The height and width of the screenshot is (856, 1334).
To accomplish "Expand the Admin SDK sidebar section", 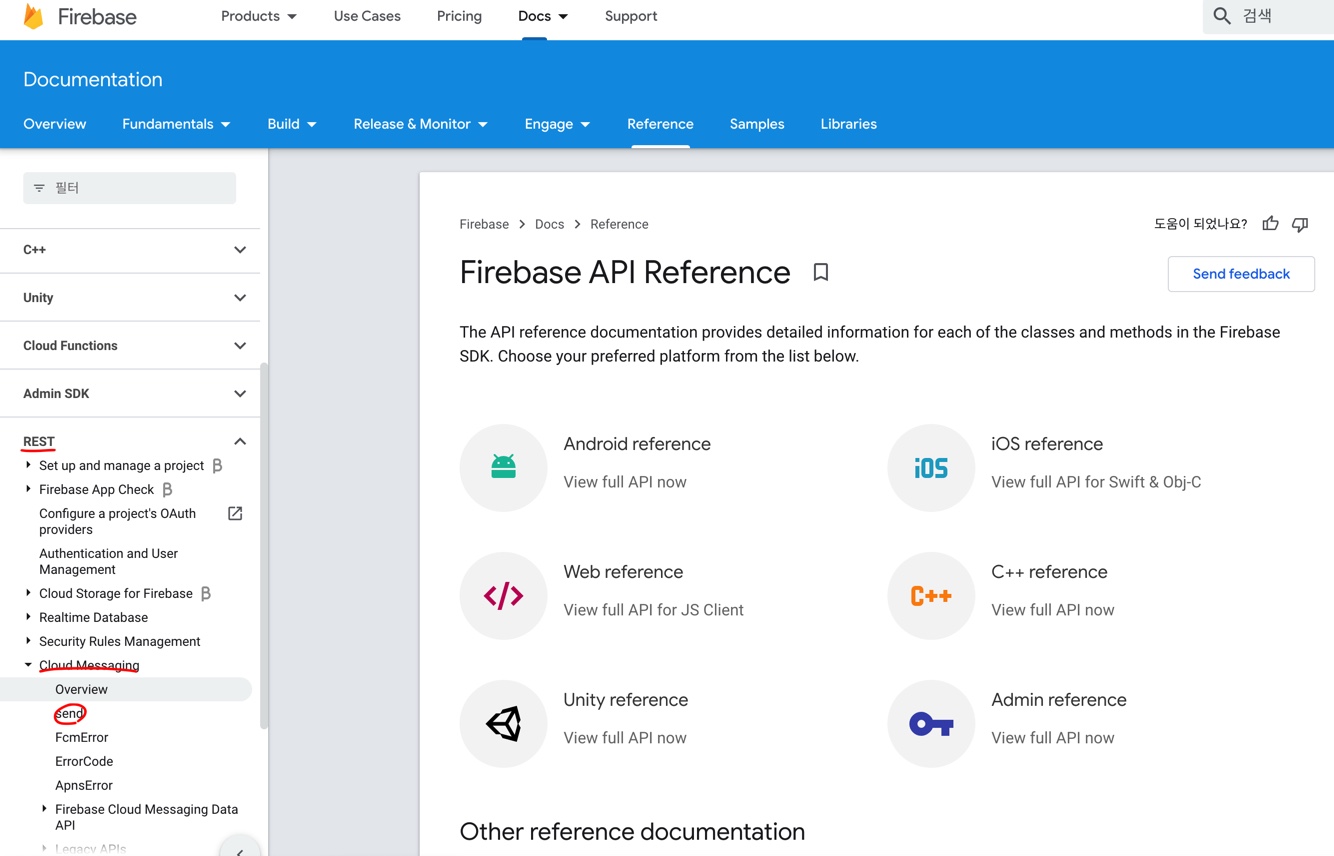I will coord(240,394).
